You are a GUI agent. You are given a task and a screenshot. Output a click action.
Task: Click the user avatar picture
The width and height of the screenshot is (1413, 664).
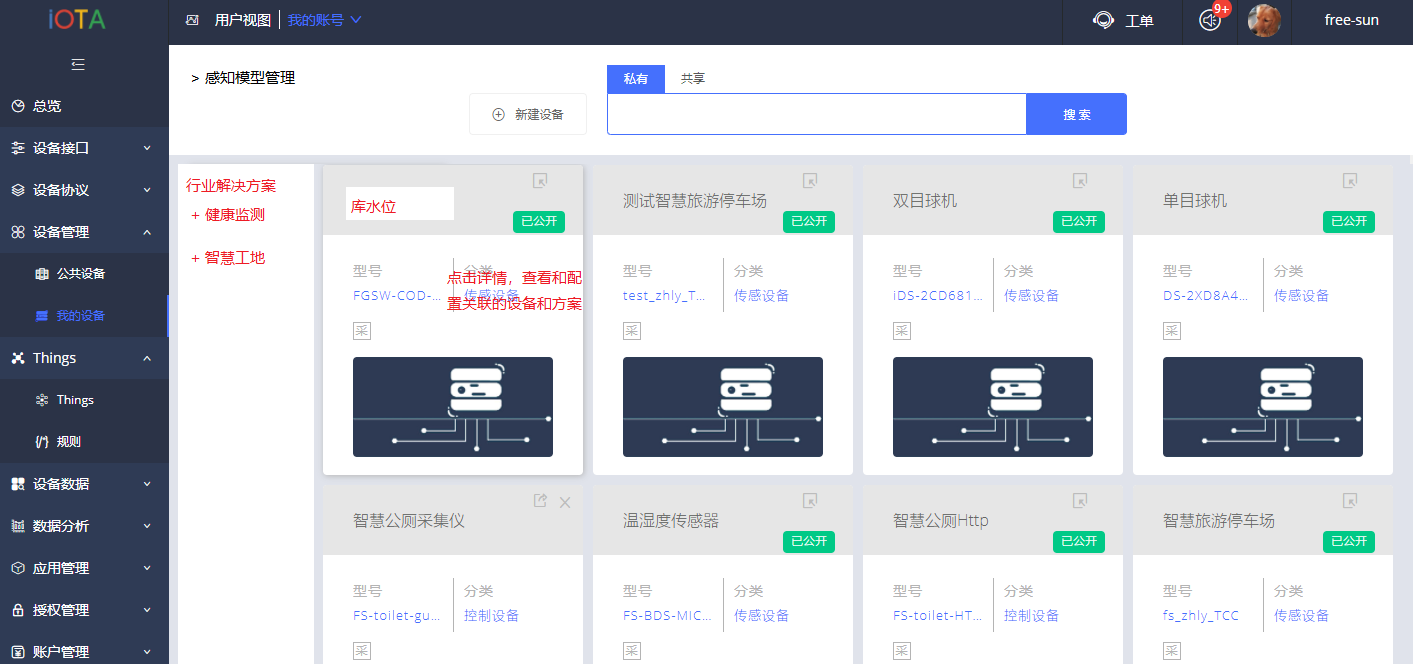(1265, 21)
